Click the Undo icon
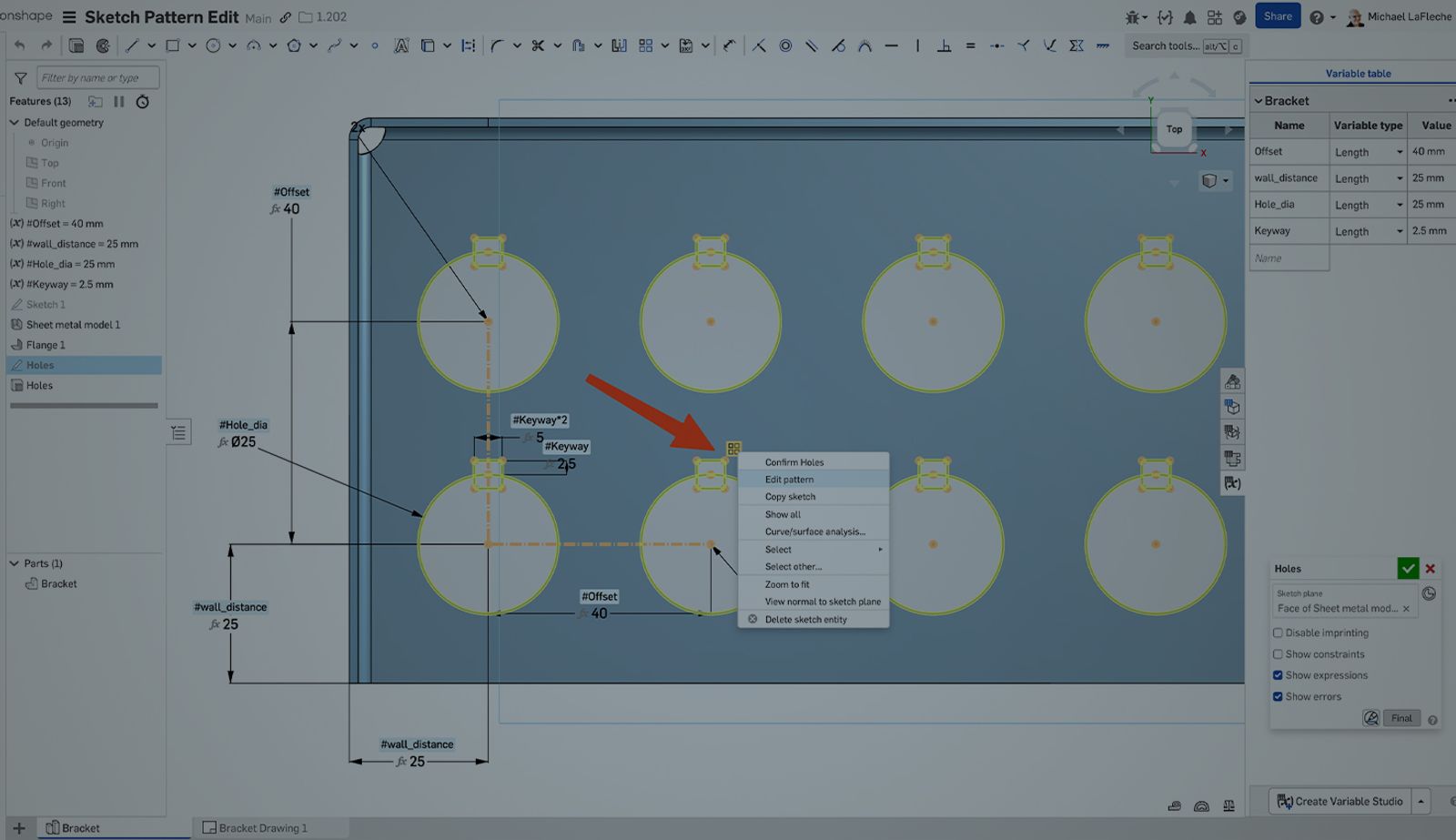The image size is (1456, 840). click(x=19, y=45)
